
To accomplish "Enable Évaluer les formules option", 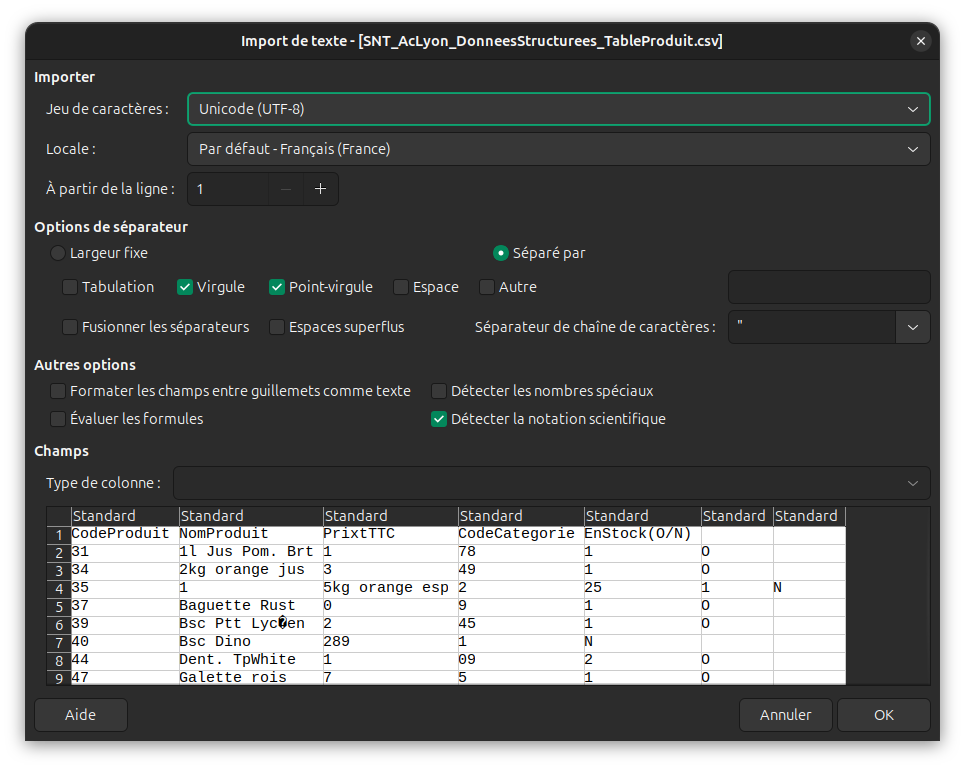I will (58, 419).
